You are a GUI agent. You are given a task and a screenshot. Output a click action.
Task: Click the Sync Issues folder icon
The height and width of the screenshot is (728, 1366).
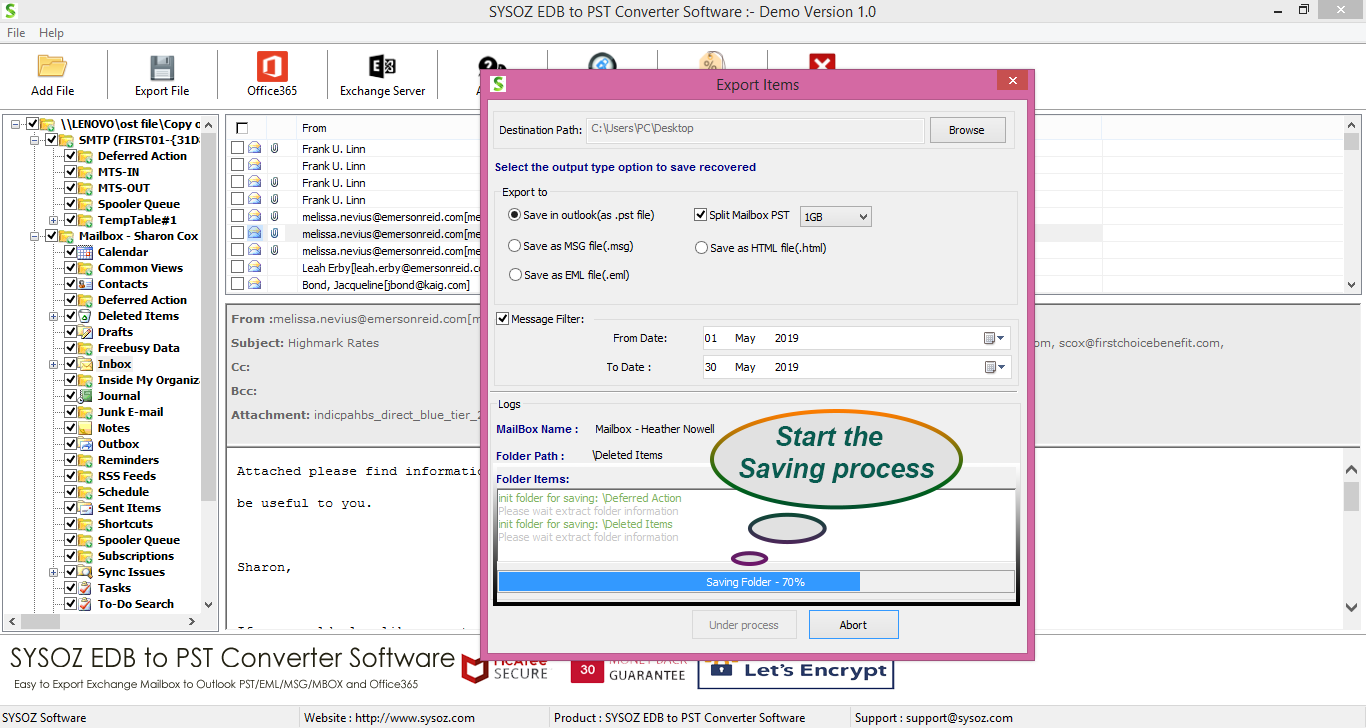[x=86, y=572]
